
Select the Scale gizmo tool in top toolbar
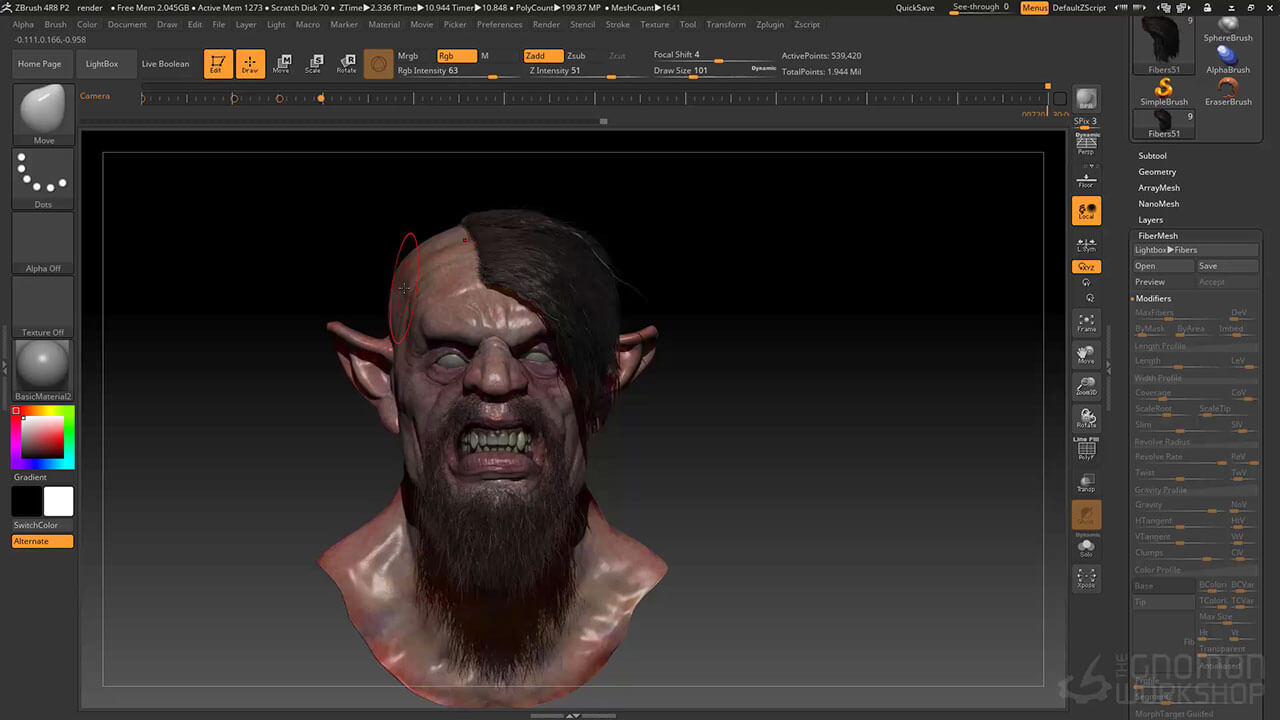tap(314, 64)
